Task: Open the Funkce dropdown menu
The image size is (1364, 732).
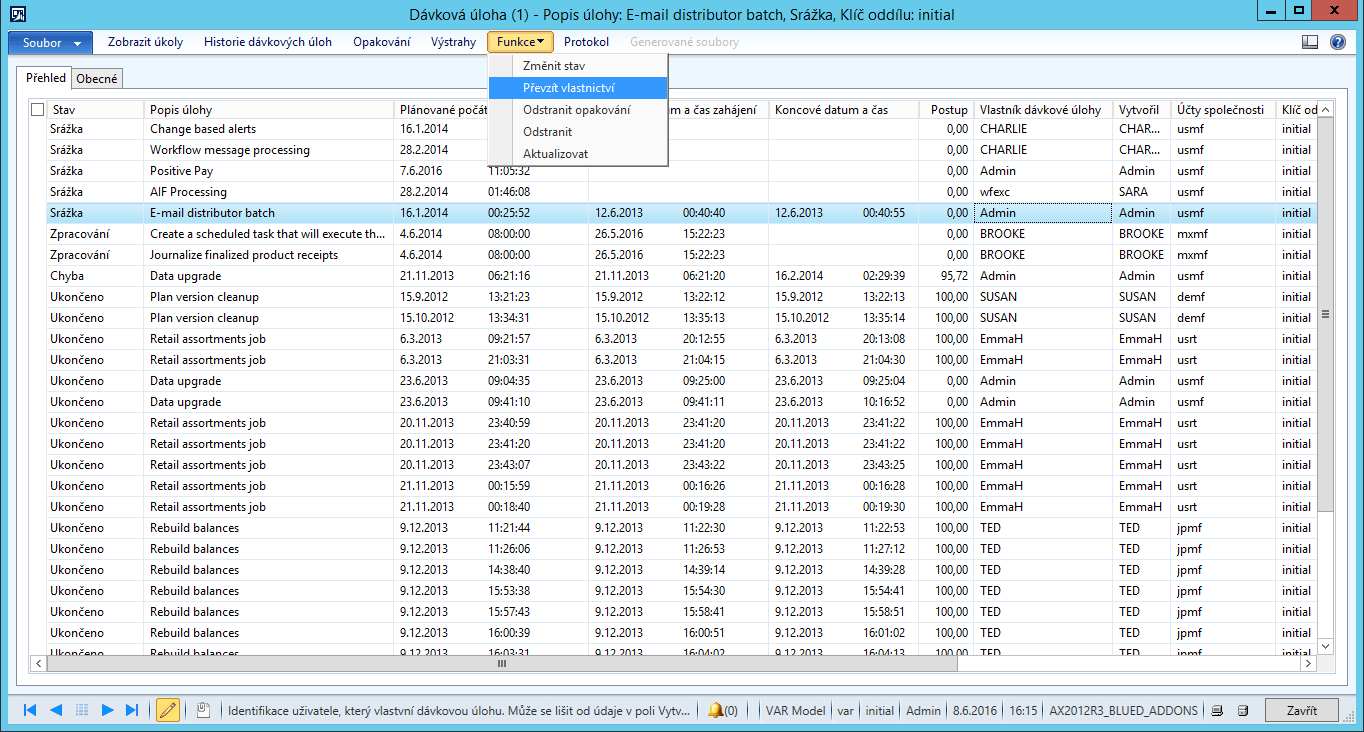Action: click(x=519, y=42)
